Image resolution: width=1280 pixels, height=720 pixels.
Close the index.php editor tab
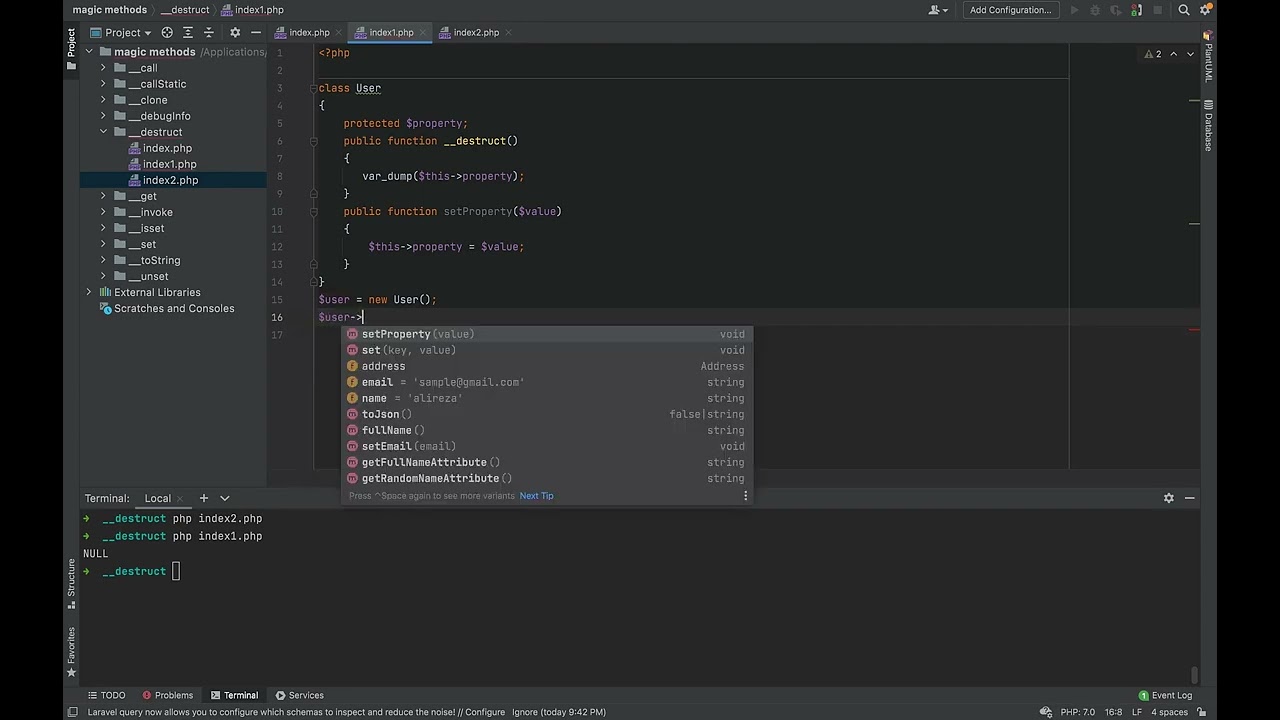(x=340, y=32)
